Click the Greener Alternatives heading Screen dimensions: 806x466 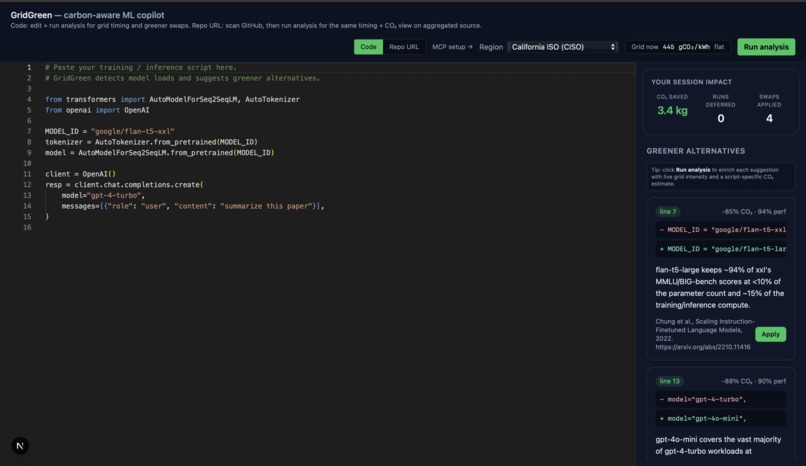(695, 151)
